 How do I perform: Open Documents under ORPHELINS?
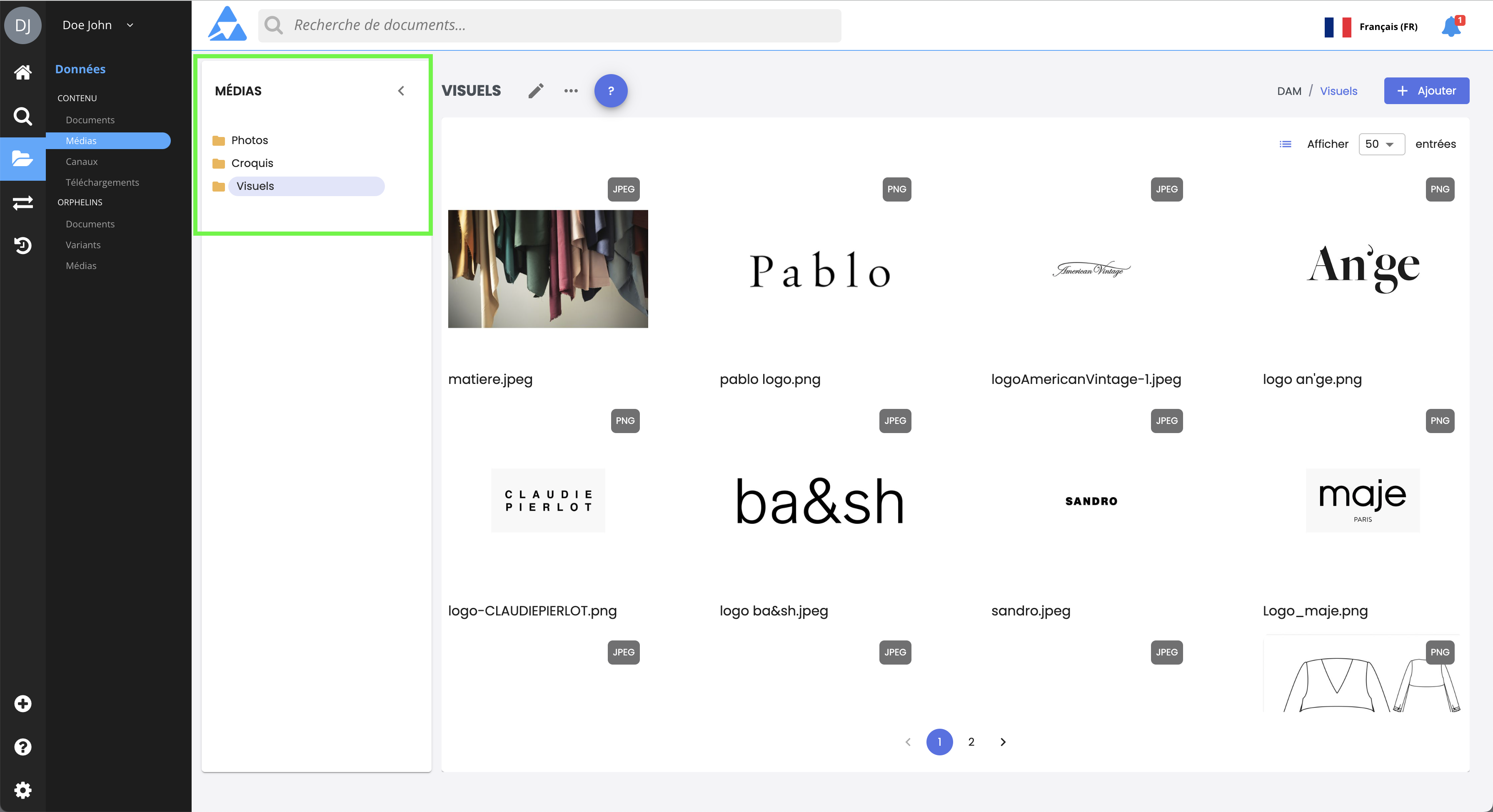(x=90, y=224)
